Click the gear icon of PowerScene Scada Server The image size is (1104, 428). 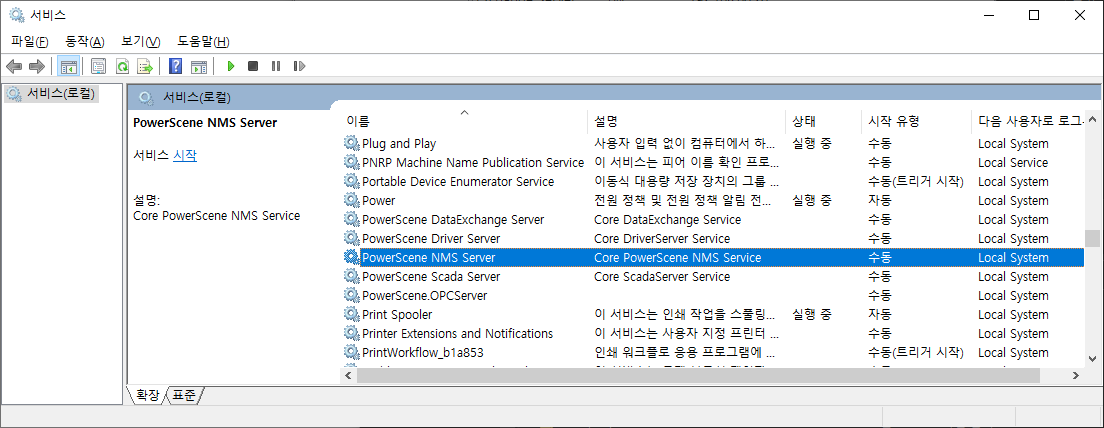(351, 277)
